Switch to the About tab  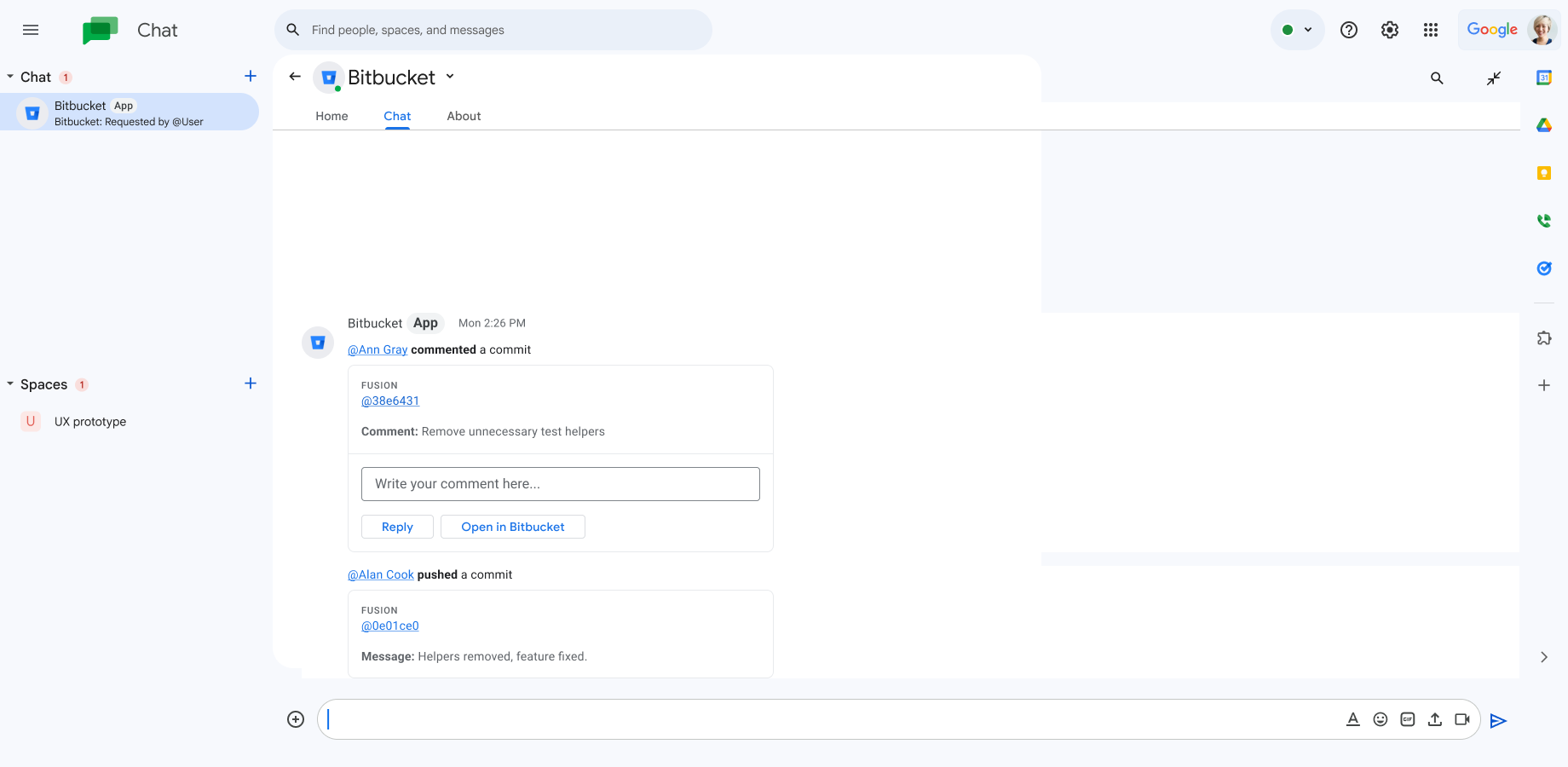(464, 116)
